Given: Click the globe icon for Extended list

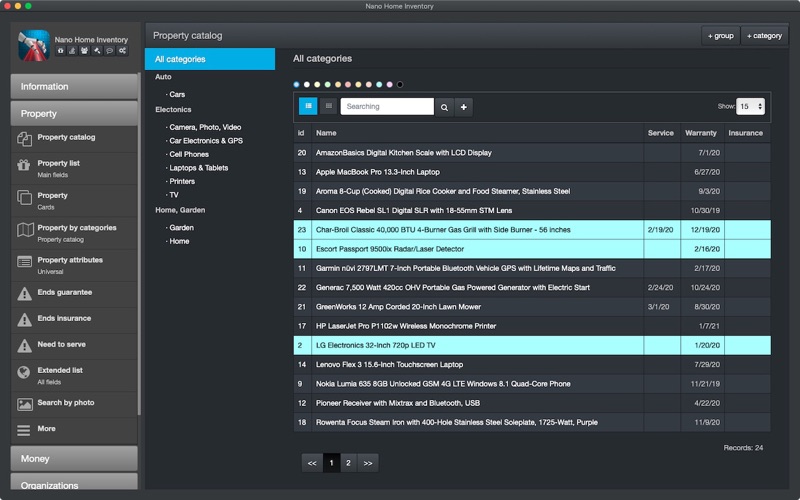Looking at the screenshot, I should 23,372.
